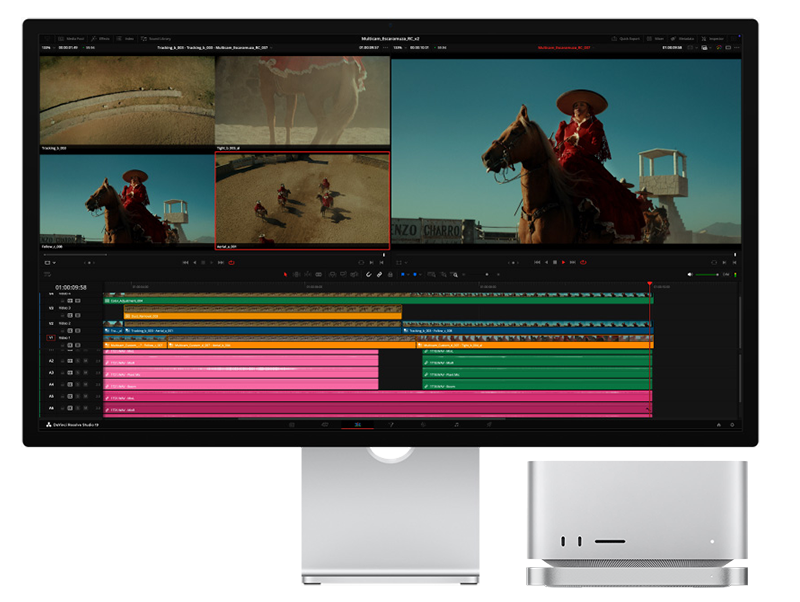Open the Mixer panel

pos(656,38)
